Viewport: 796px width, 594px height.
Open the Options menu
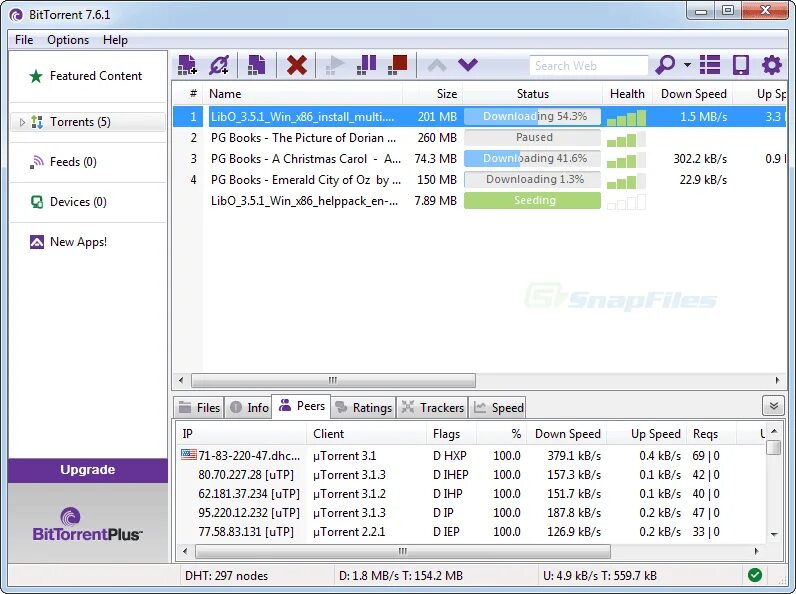[x=68, y=40]
